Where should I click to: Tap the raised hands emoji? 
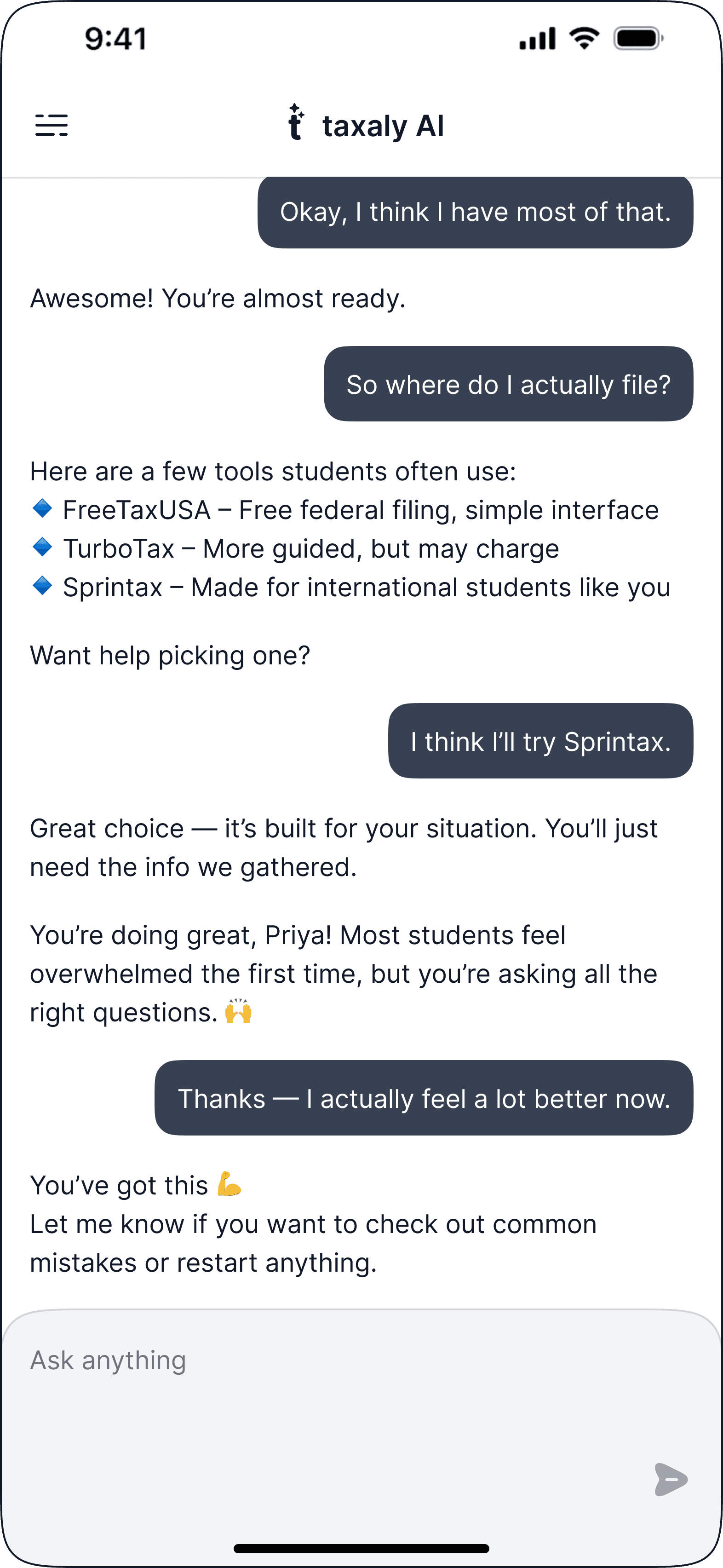[x=239, y=1012]
